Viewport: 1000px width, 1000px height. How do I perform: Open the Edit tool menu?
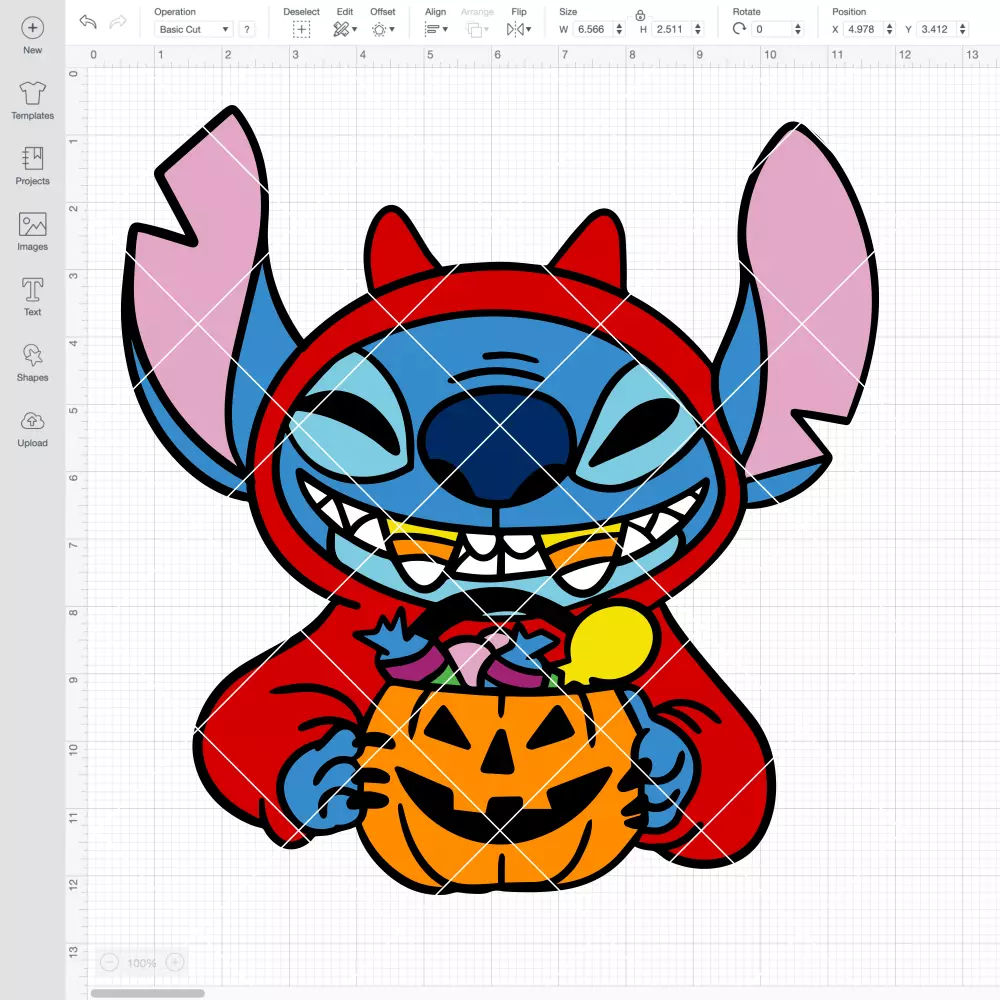(x=345, y=29)
